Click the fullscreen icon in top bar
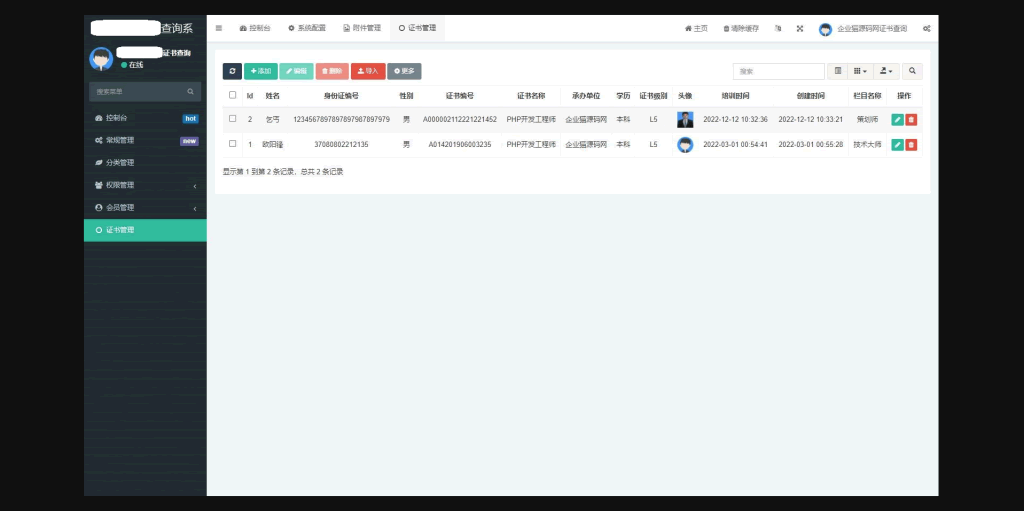 coord(799,29)
